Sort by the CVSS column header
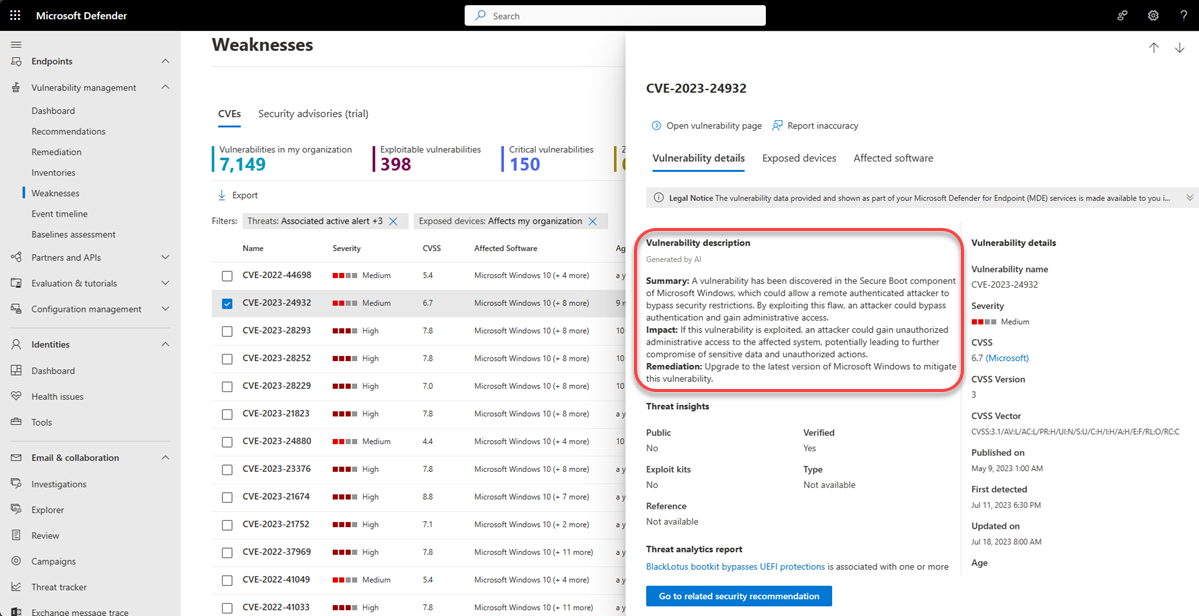This screenshot has height=616, width=1199. [x=432, y=248]
